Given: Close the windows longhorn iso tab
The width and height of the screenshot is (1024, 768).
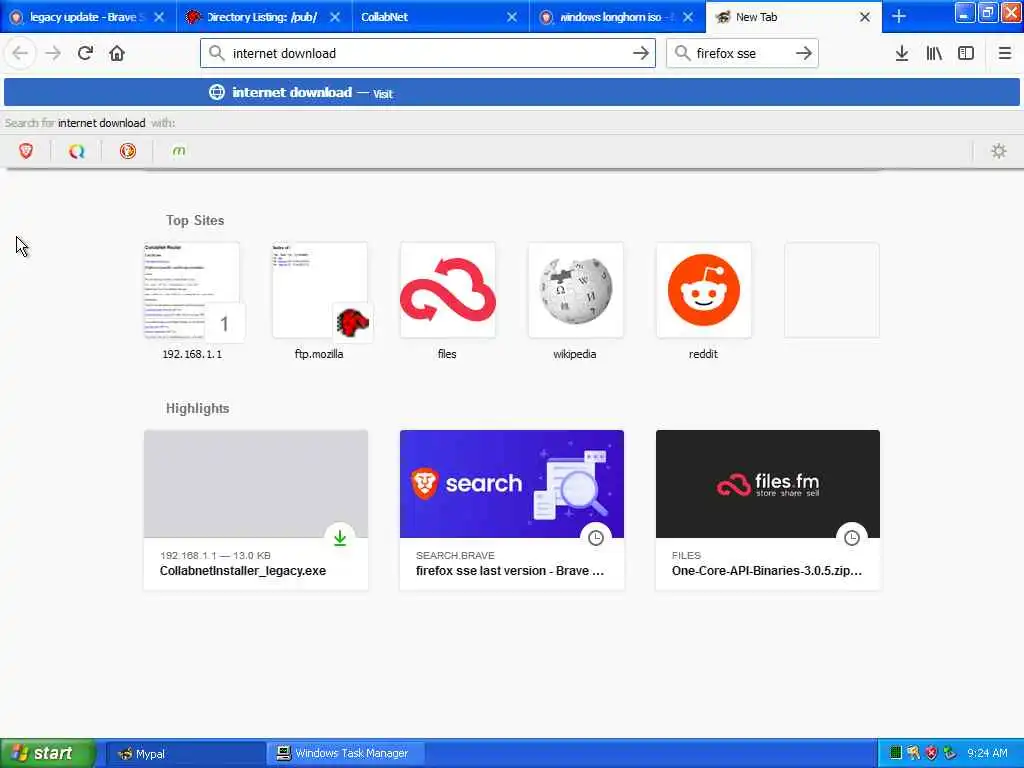Looking at the screenshot, I should [x=688, y=17].
